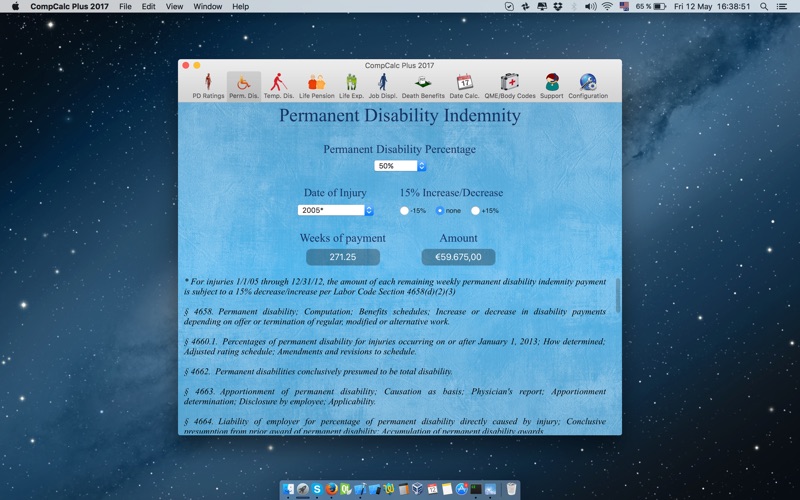The image size is (800, 500).
Task: Click the Fri 12 May clock
Action: [x=712, y=6]
